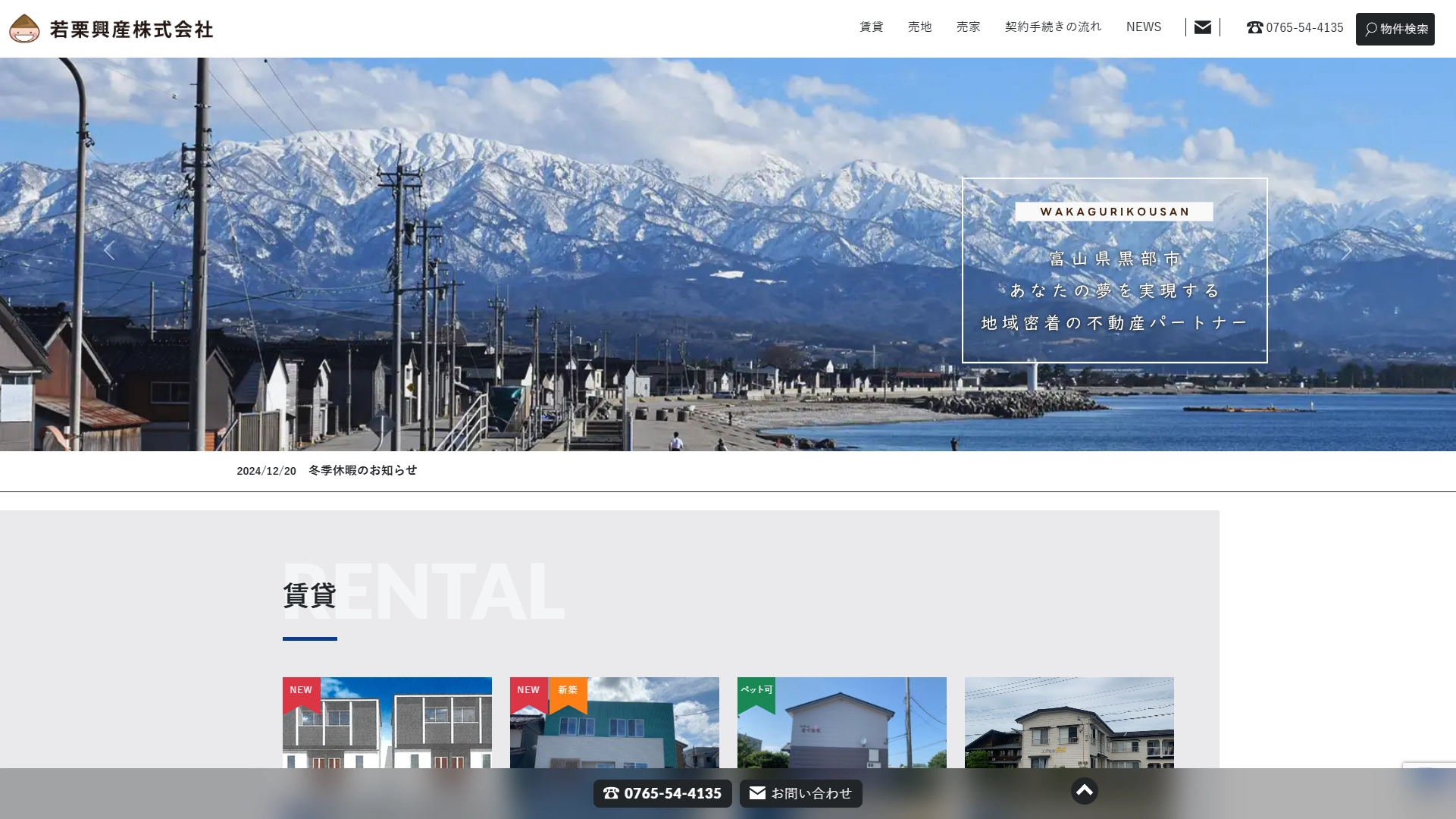This screenshot has height=819, width=1456.
Task: Open お問い合わせ contact button in bottom bar
Action: pyautogui.click(x=800, y=793)
